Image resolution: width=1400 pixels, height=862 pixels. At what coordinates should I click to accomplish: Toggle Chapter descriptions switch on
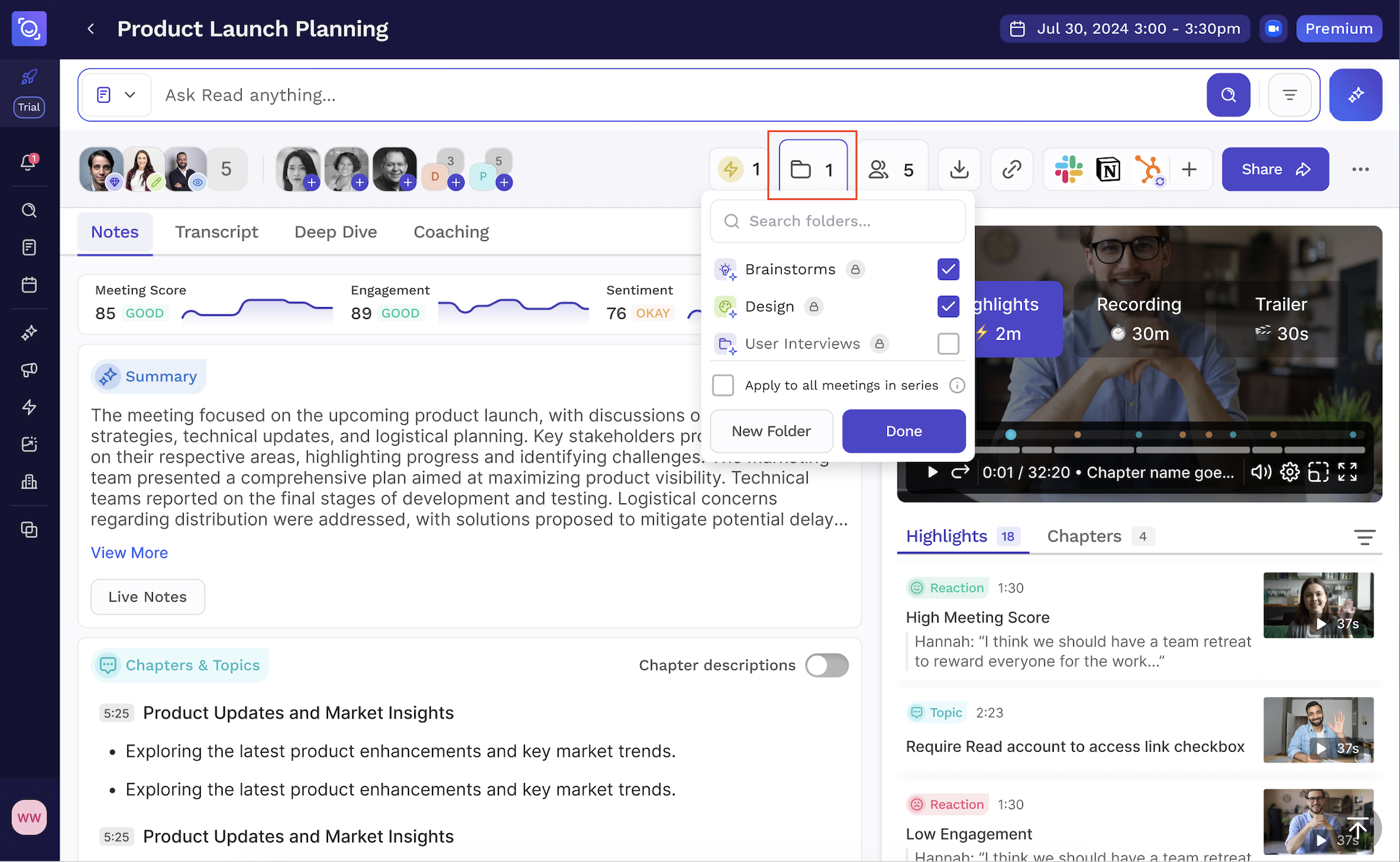[827, 665]
